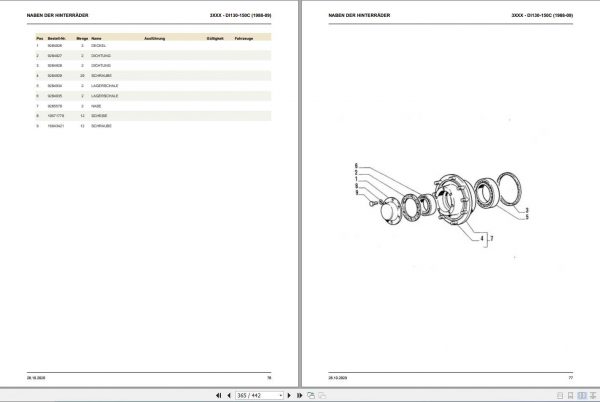
Task: Click the hub cover cap drawing
Action: [391, 211]
